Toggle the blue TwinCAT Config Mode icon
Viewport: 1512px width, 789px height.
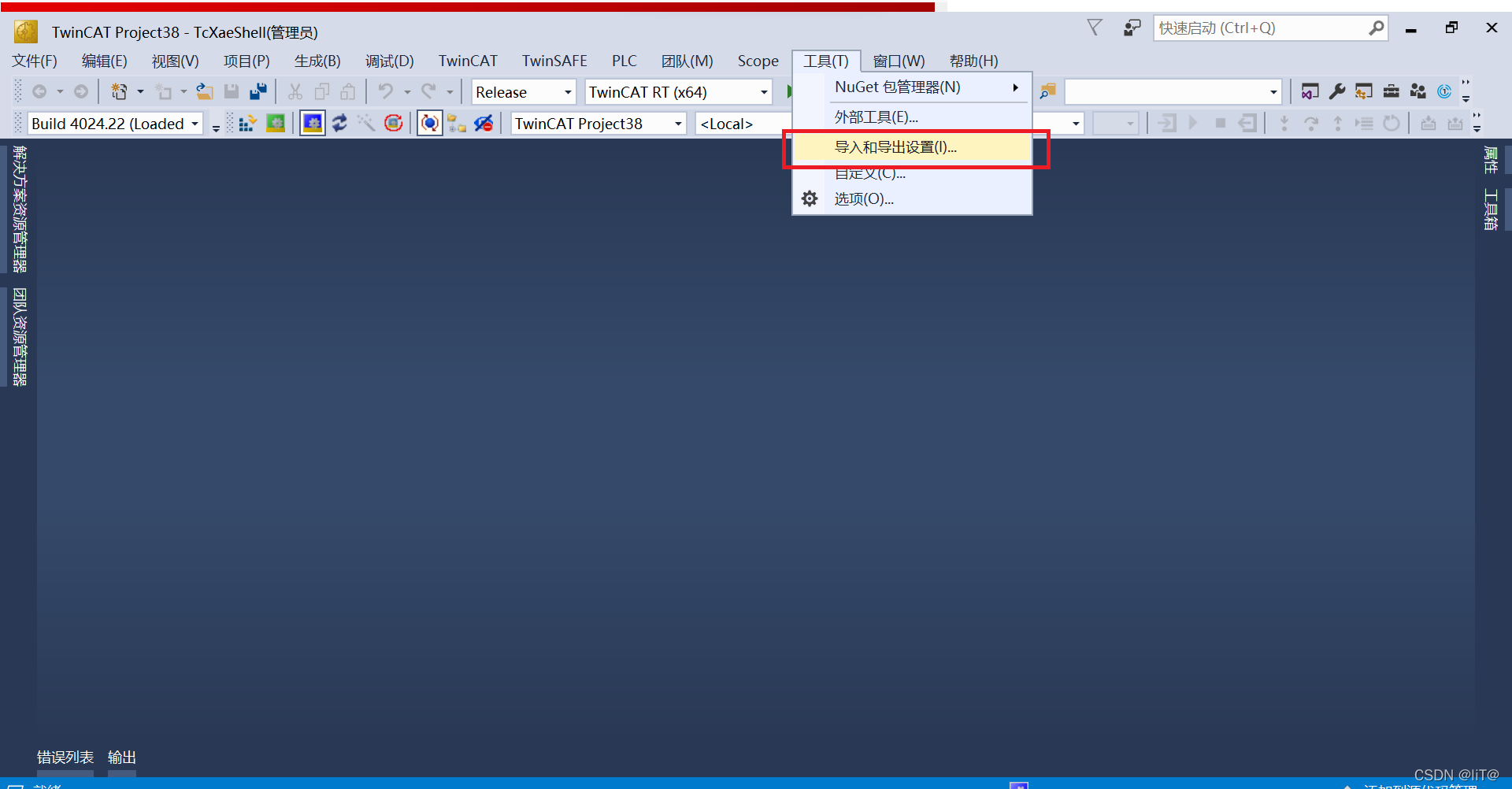click(x=313, y=124)
